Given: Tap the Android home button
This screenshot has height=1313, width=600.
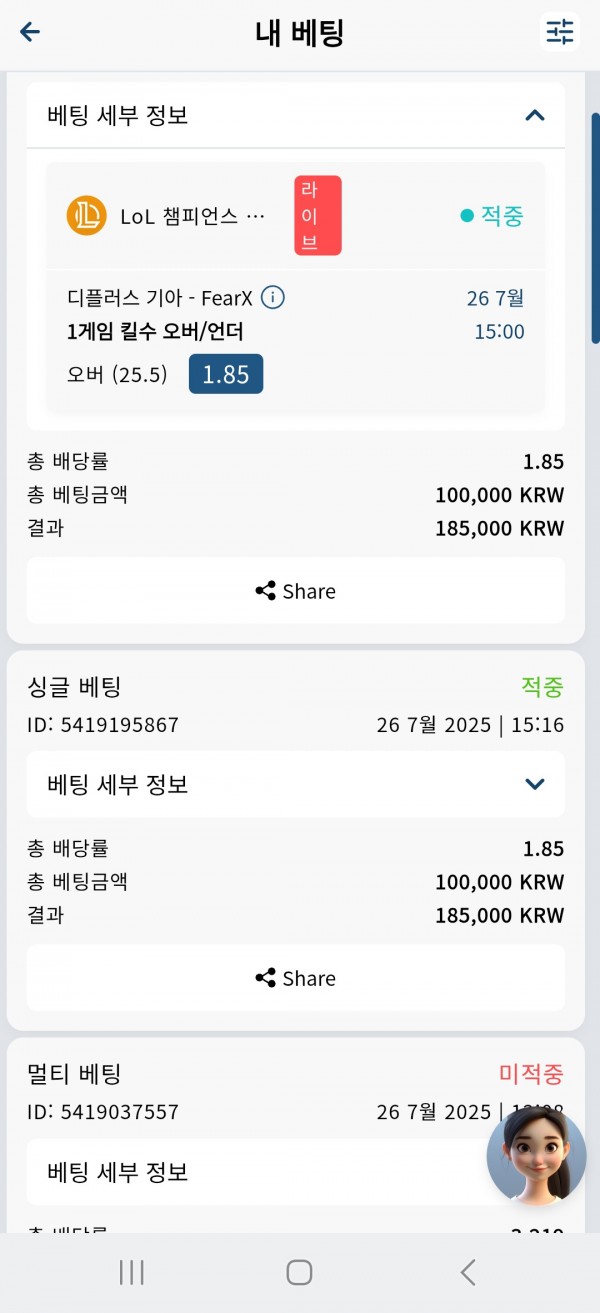Looking at the screenshot, I should (x=299, y=1272).
